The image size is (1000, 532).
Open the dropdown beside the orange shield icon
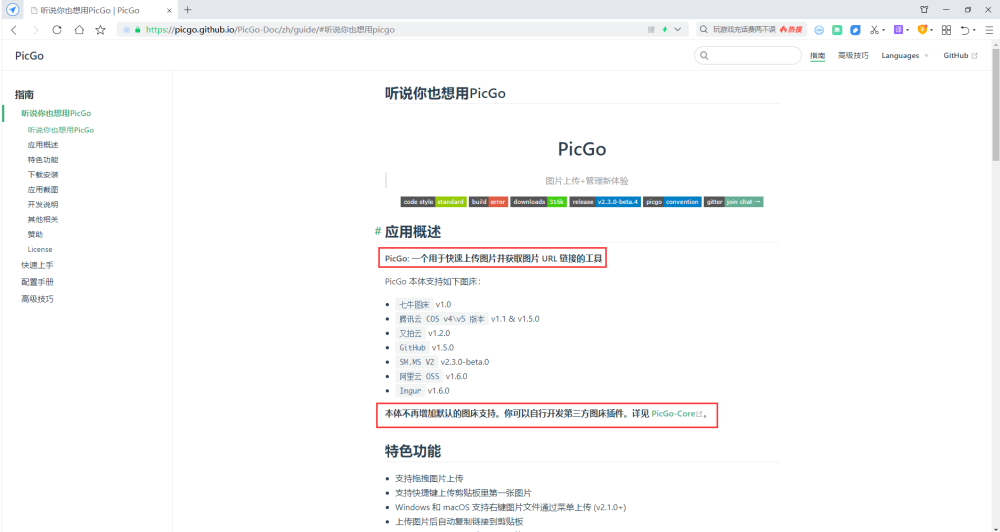pos(931,30)
